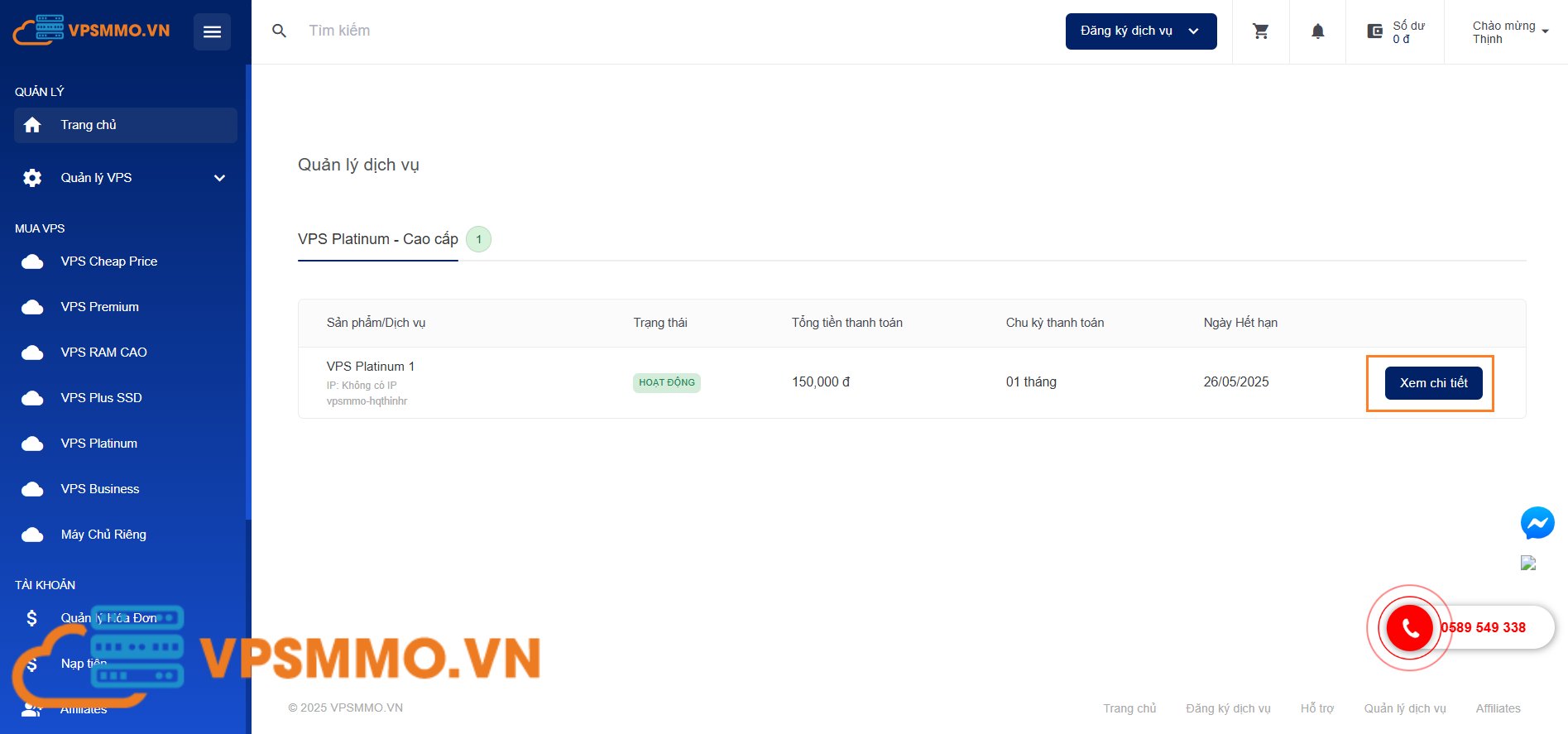This screenshot has width=1568, height=734.
Task: Select the VPS Platinum - Cao cấp tab
Action: pyautogui.click(x=377, y=239)
